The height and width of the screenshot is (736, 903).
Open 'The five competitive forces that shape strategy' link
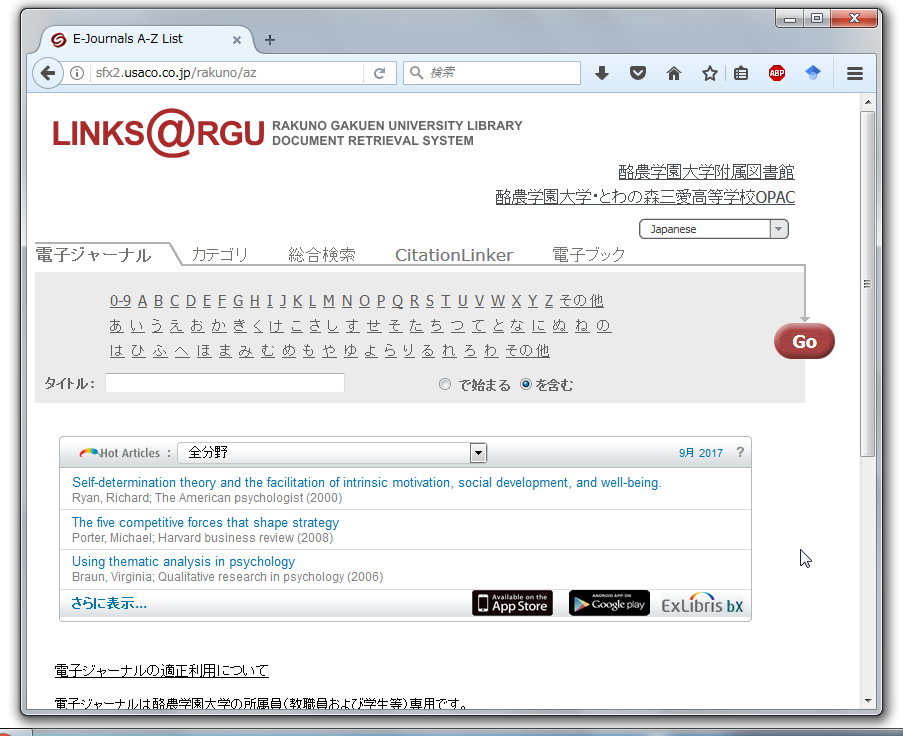pos(205,522)
